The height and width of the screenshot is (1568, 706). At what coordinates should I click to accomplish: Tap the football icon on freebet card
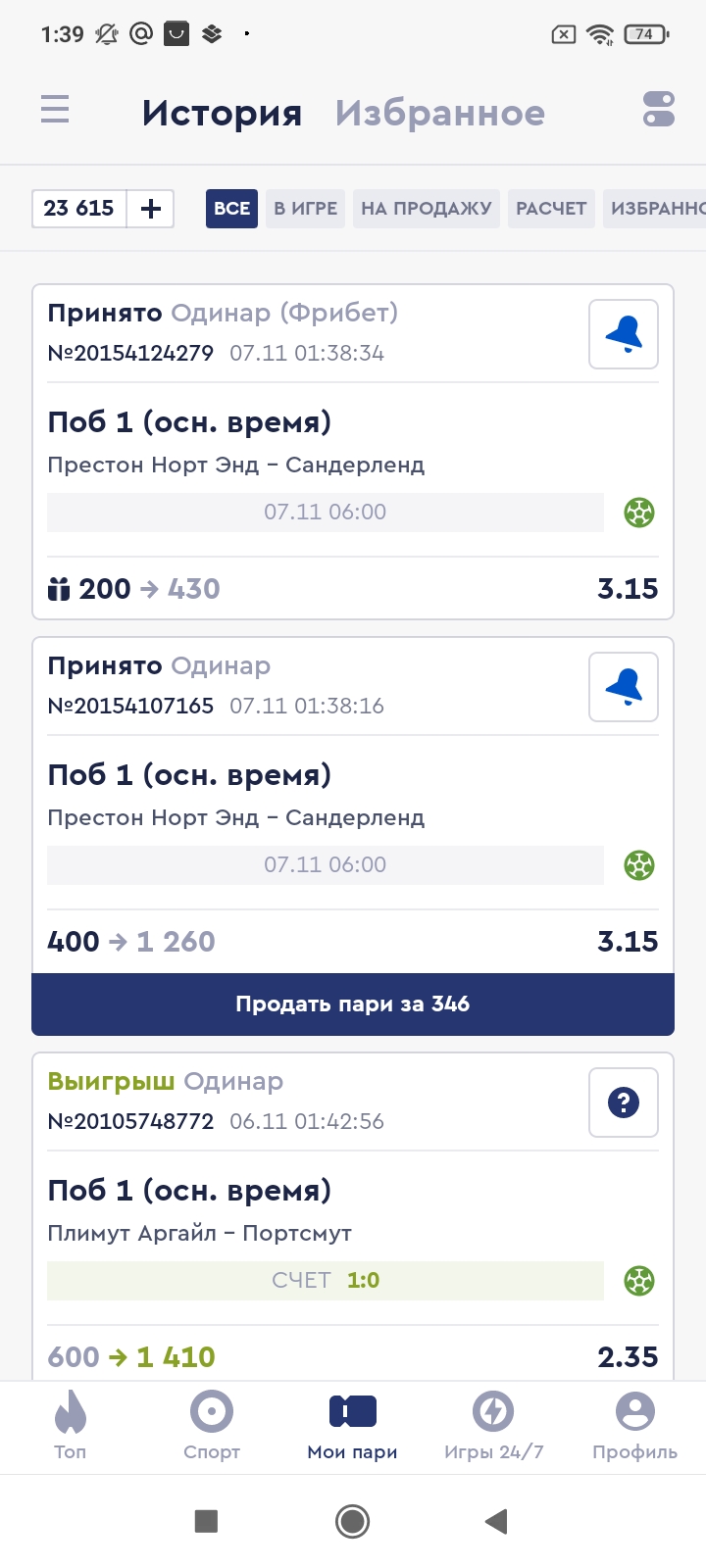click(x=639, y=513)
